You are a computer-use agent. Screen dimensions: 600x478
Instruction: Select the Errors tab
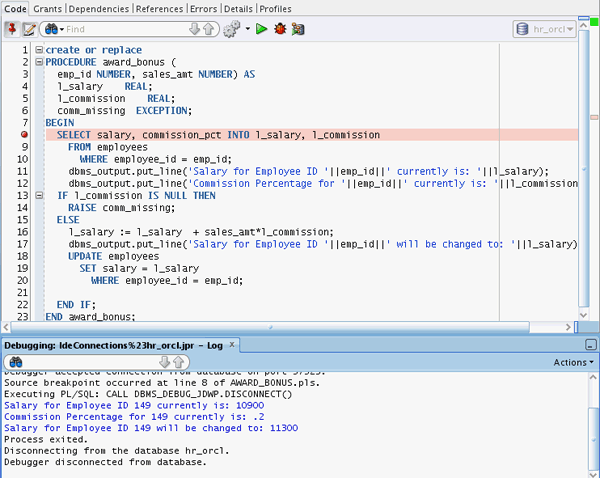pos(203,8)
